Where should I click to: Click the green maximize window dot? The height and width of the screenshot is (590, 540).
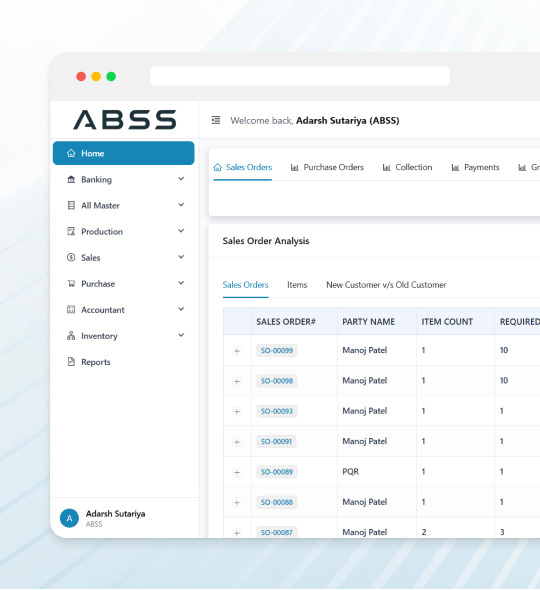111,76
